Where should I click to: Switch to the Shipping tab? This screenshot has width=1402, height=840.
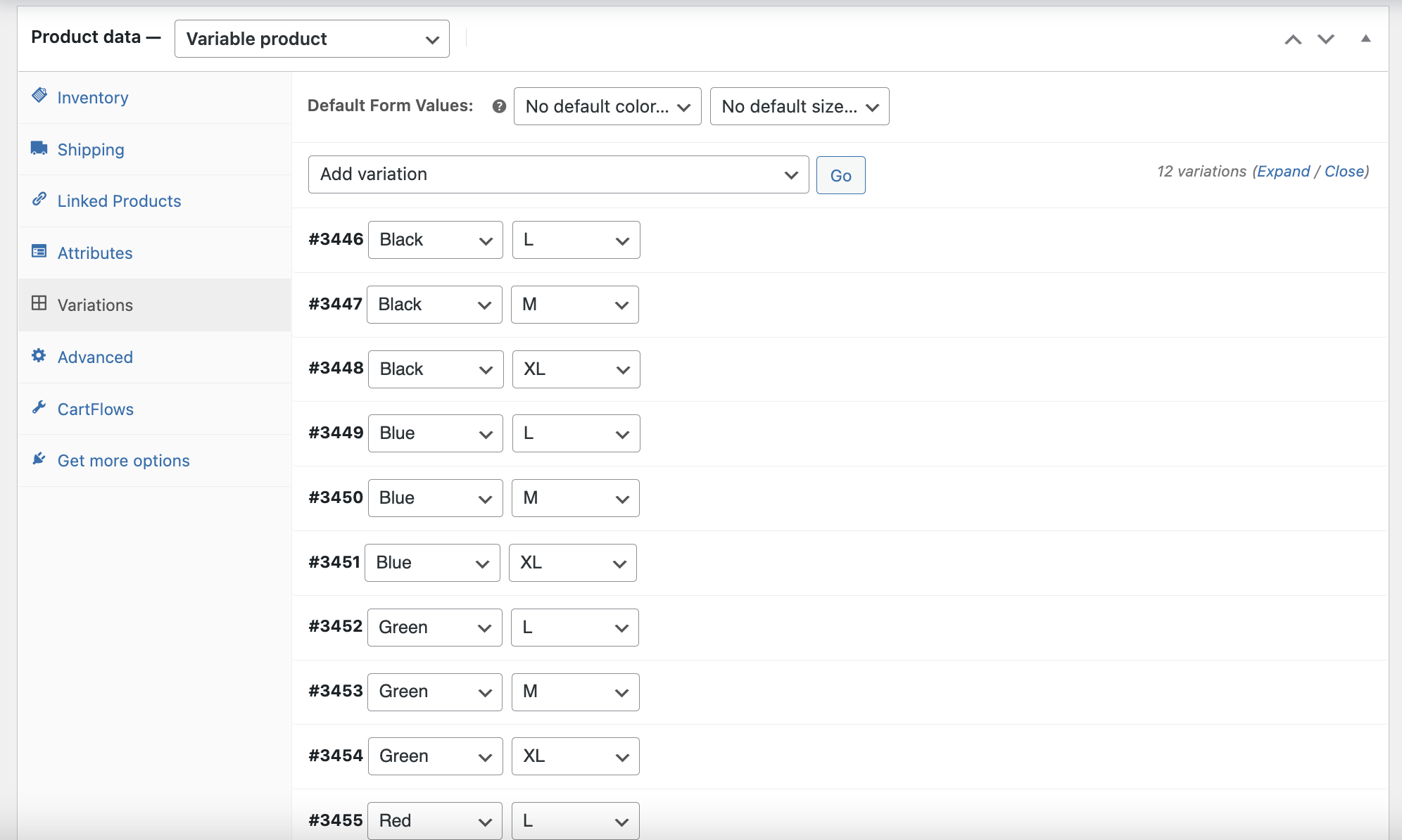point(91,150)
